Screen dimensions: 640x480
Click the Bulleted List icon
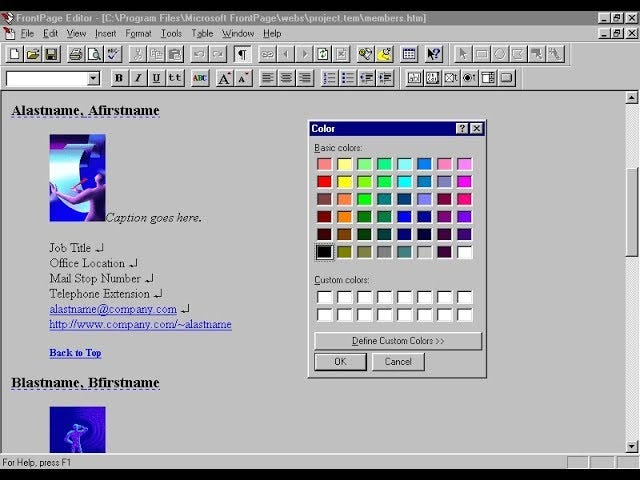pyautogui.click(x=348, y=78)
